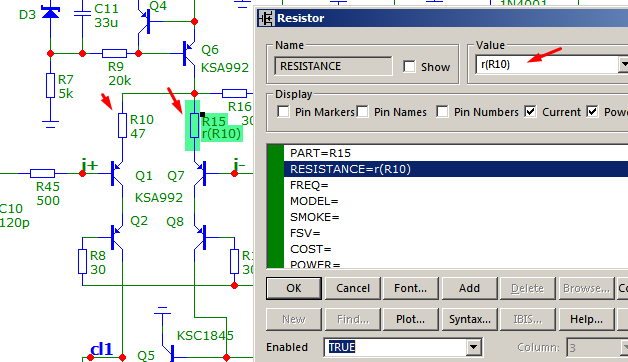
Task: Select resistor R9 symbol in schematic
Action: pos(114,53)
